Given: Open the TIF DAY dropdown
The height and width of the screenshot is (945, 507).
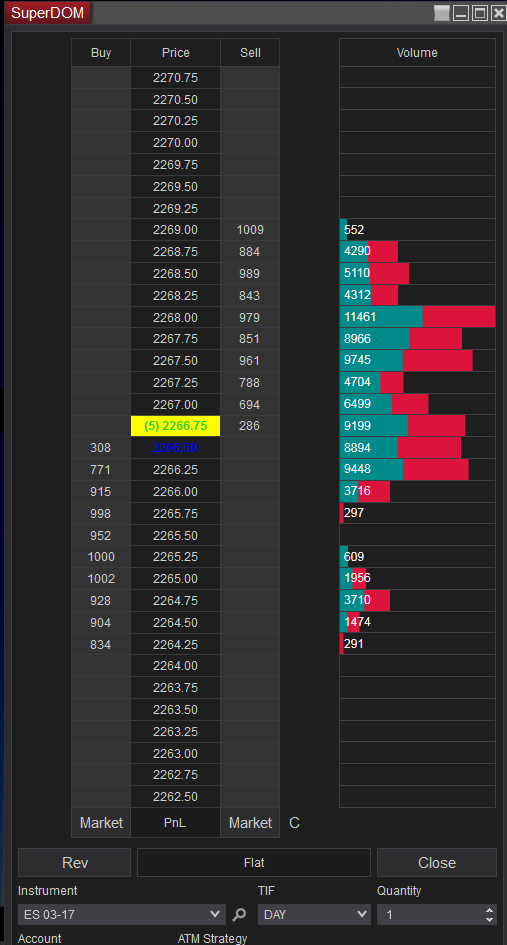Looking at the screenshot, I should click(x=314, y=914).
